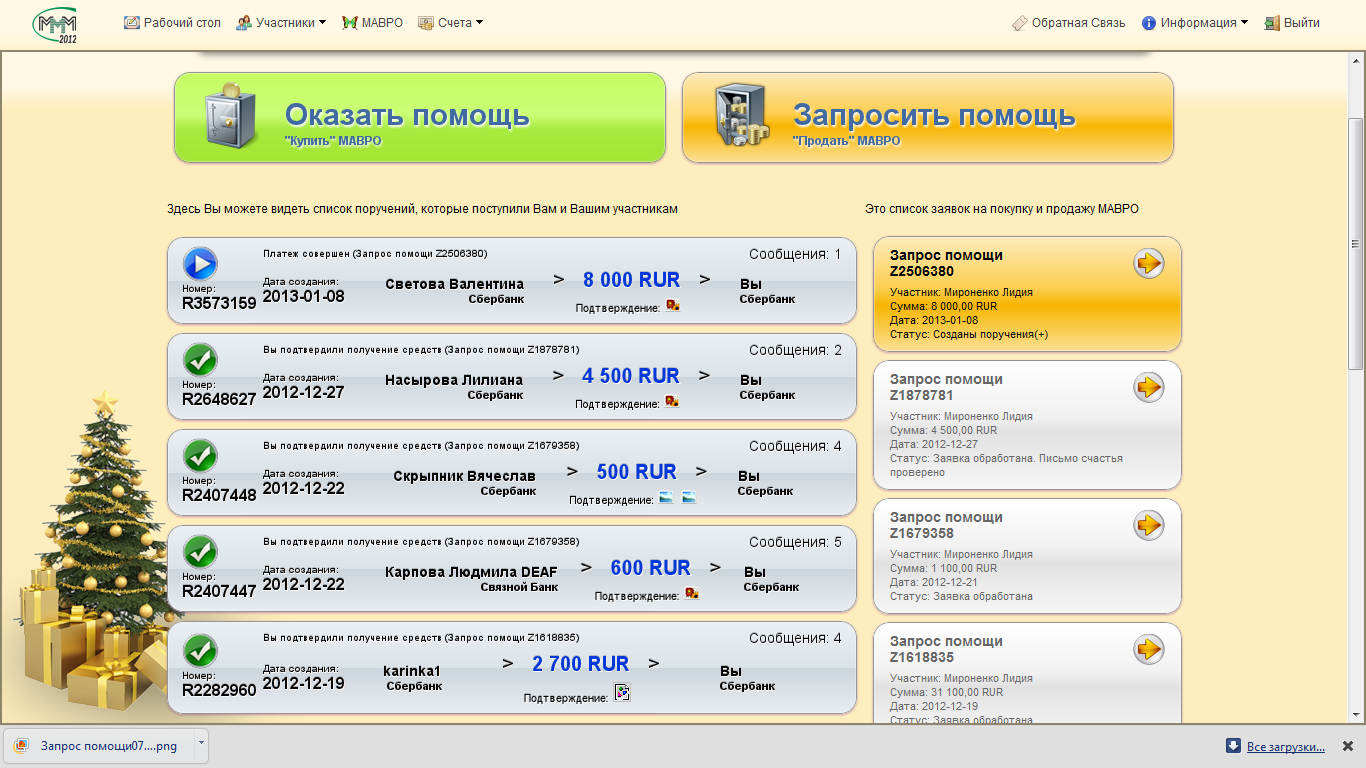Open Сообщения: 4 for order R2282960
Image resolution: width=1366 pixels, height=768 pixels.
tap(795, 638)
